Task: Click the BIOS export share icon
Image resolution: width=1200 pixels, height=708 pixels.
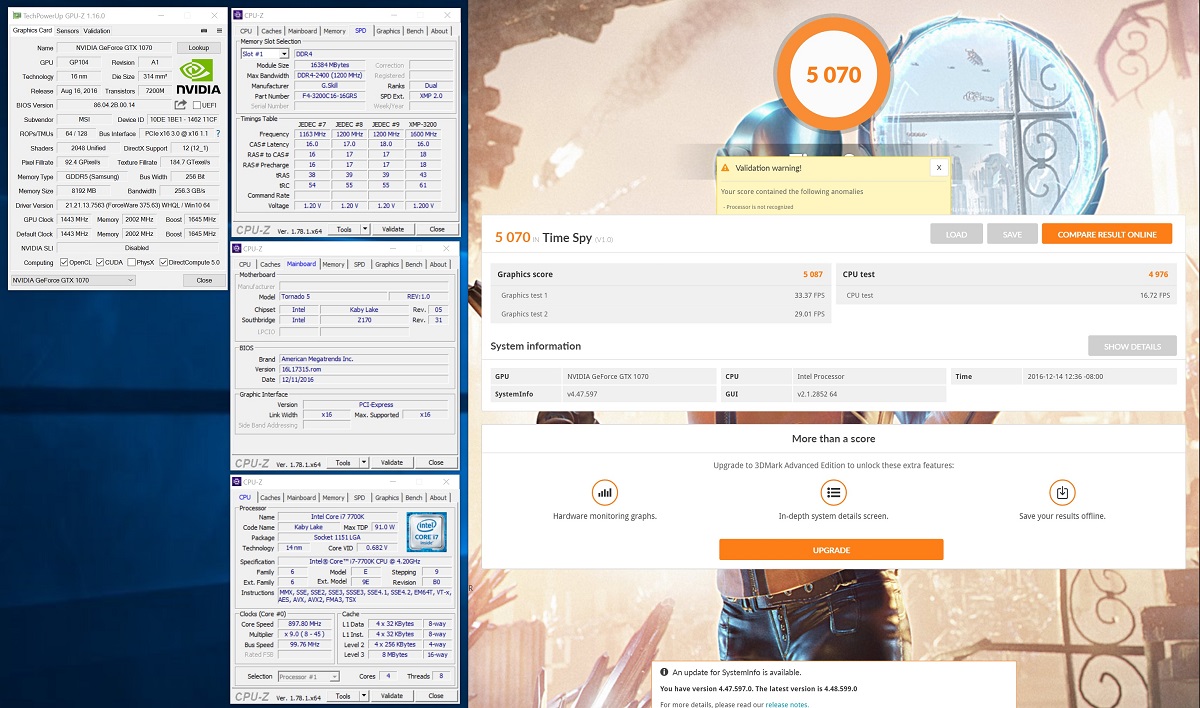Action: pos(181,105)
